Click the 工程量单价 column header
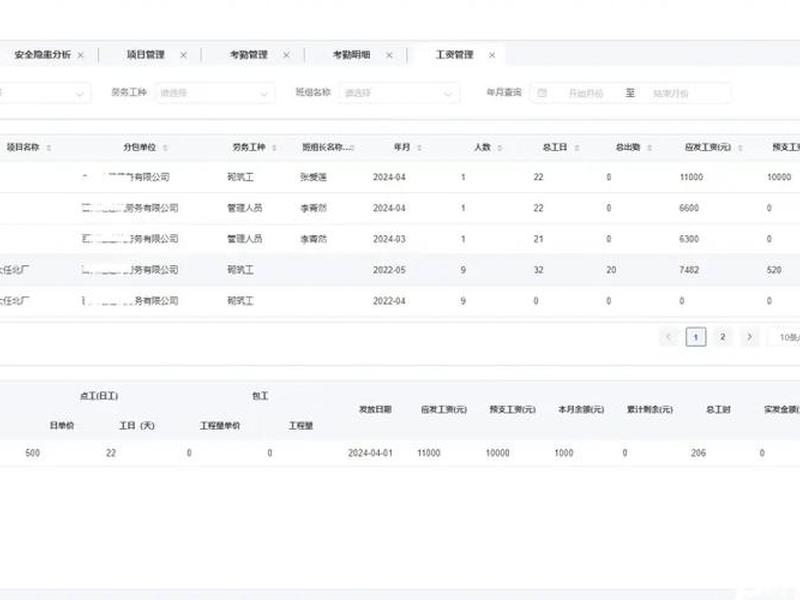 pos(220,426)
